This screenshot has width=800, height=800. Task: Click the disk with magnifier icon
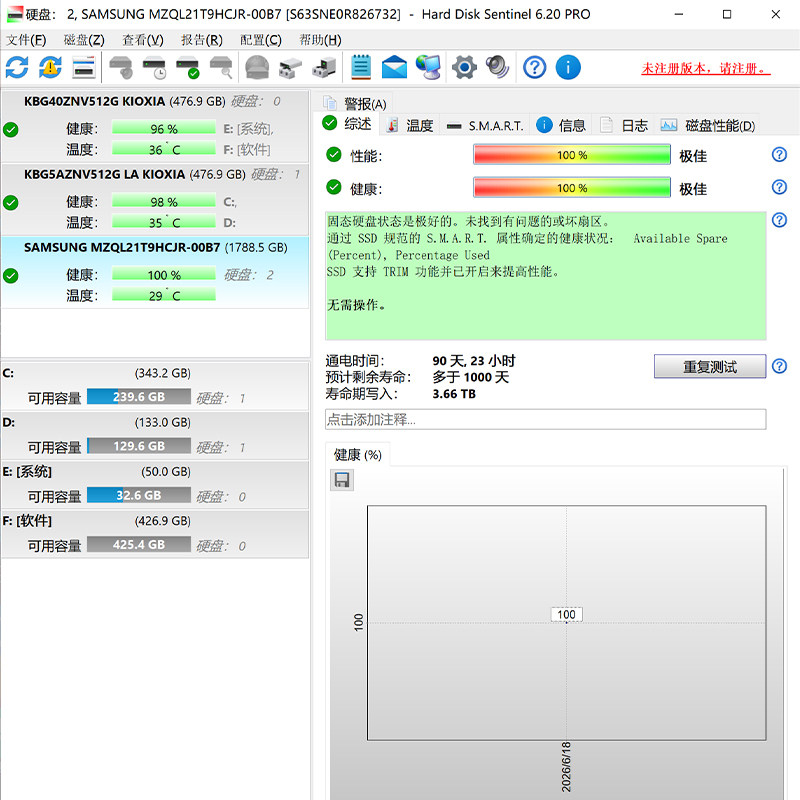click(221, 67)
